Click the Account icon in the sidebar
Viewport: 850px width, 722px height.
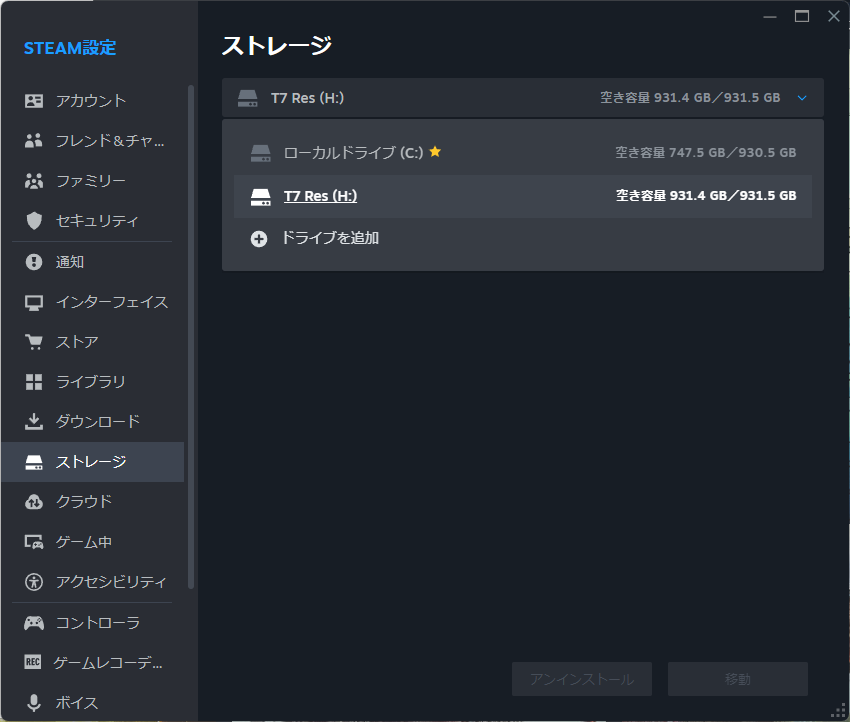[34, 101]
